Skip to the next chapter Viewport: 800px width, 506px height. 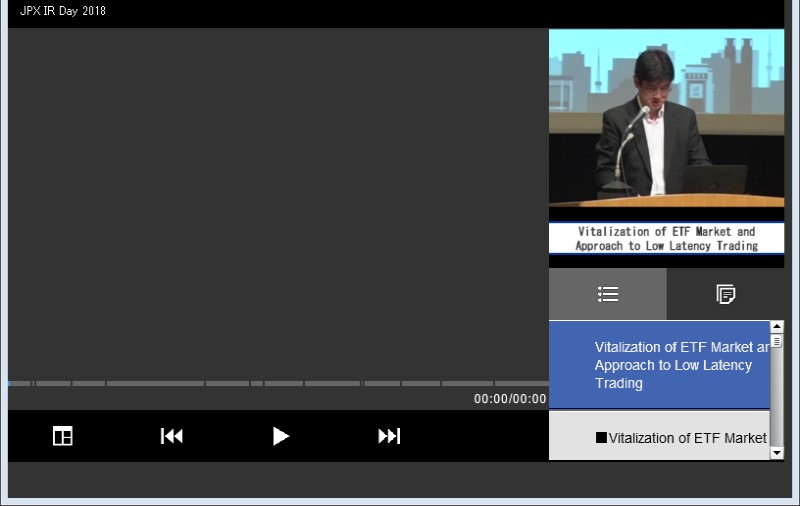389,436
